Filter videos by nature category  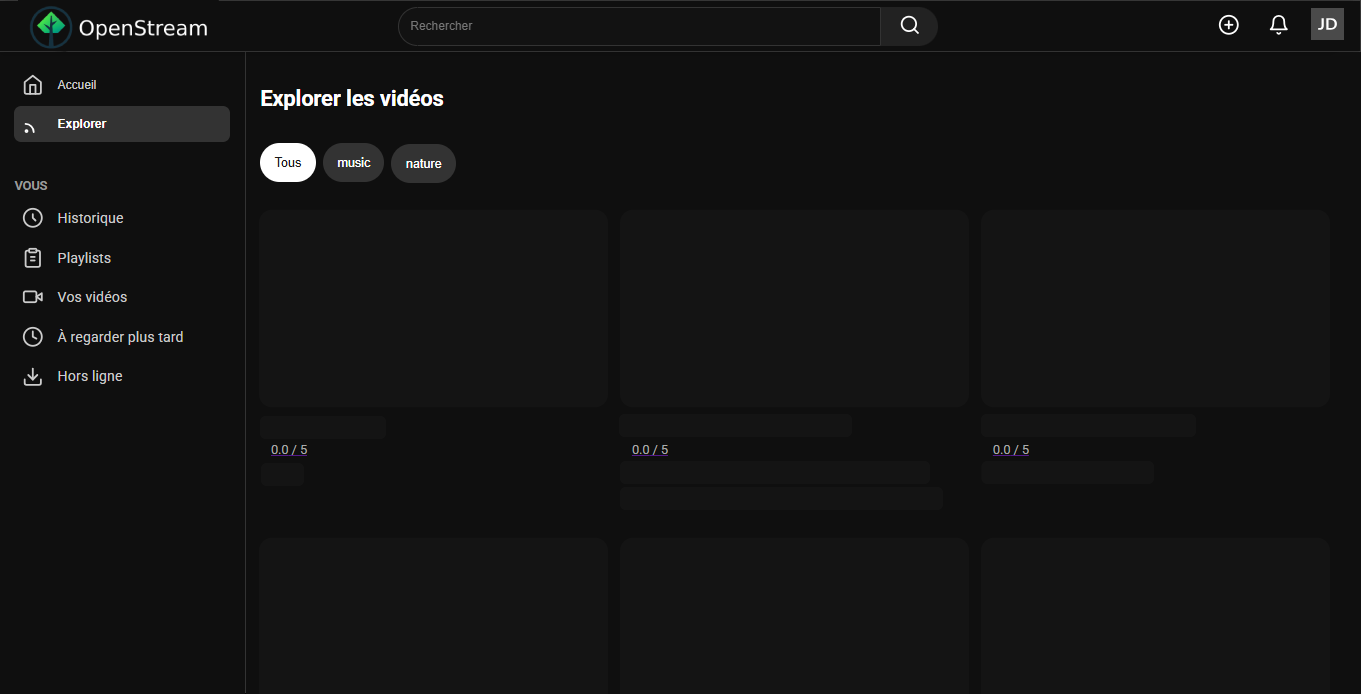(x=423, y=164)
